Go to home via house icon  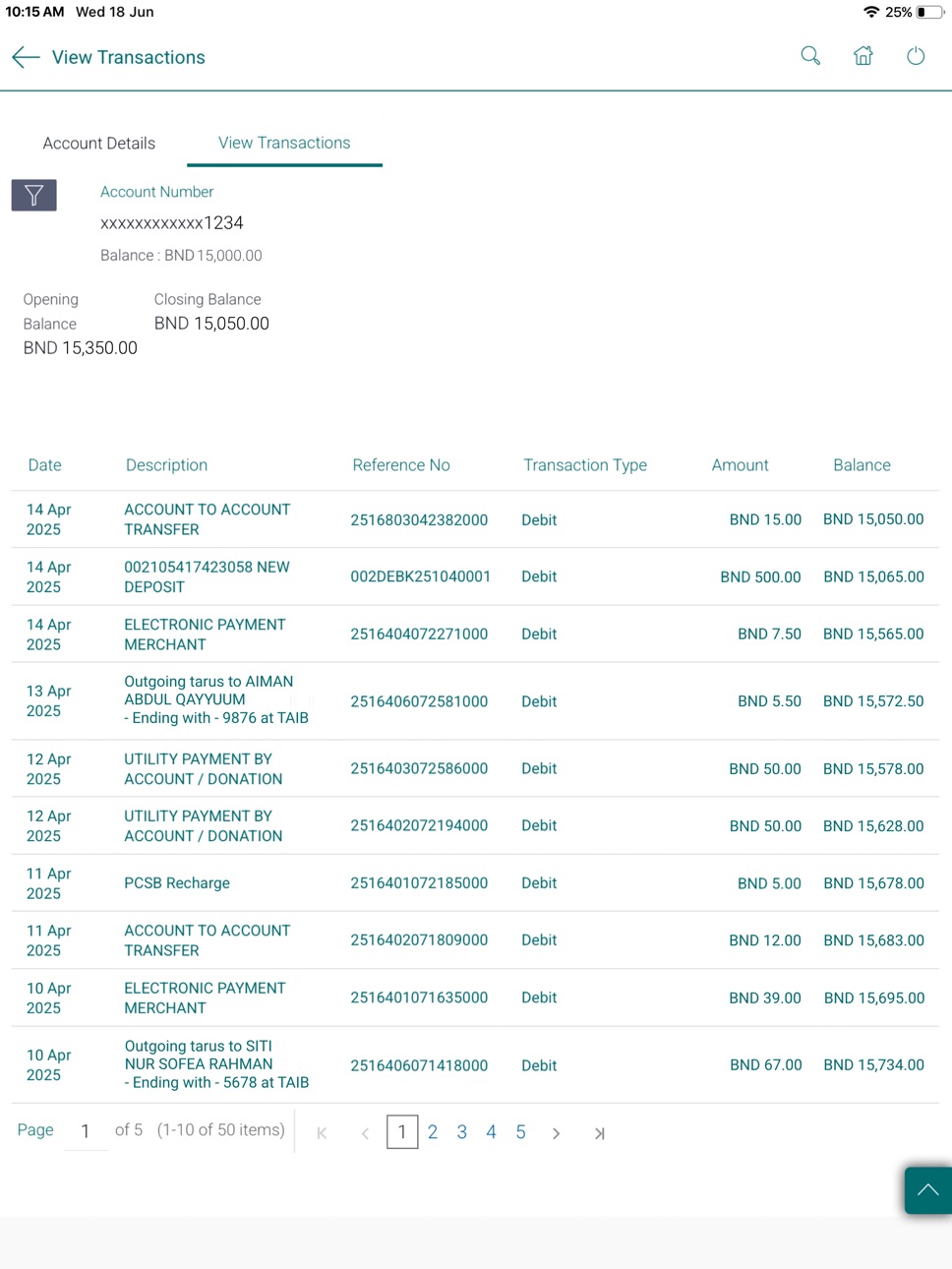pos(863,56)
